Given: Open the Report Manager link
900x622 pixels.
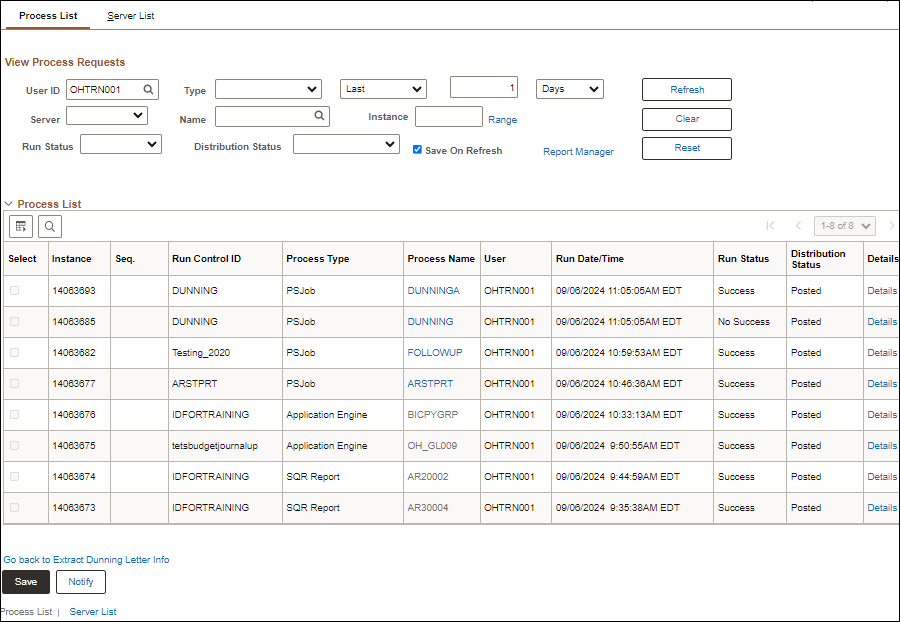Looking at the screenshot, I should coord(578,152).
